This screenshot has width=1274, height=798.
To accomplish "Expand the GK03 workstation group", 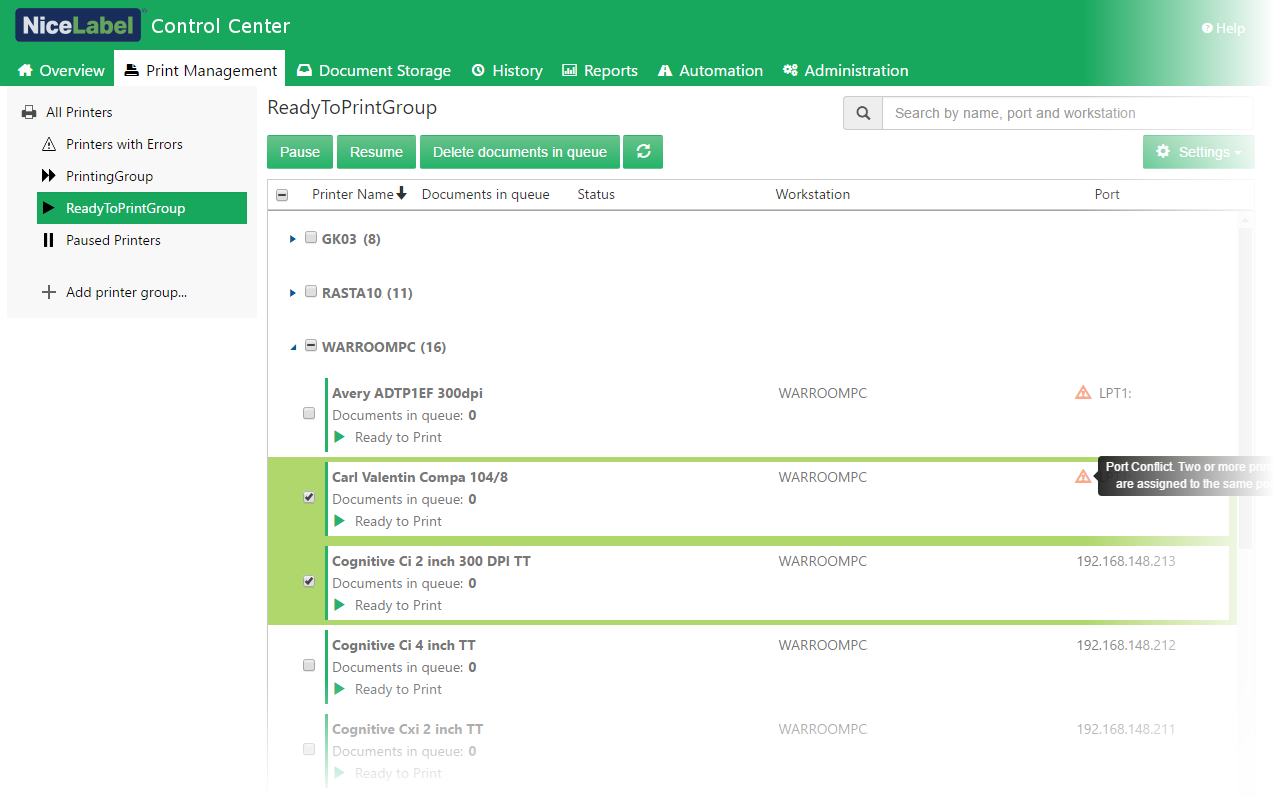I will (293, 239).
